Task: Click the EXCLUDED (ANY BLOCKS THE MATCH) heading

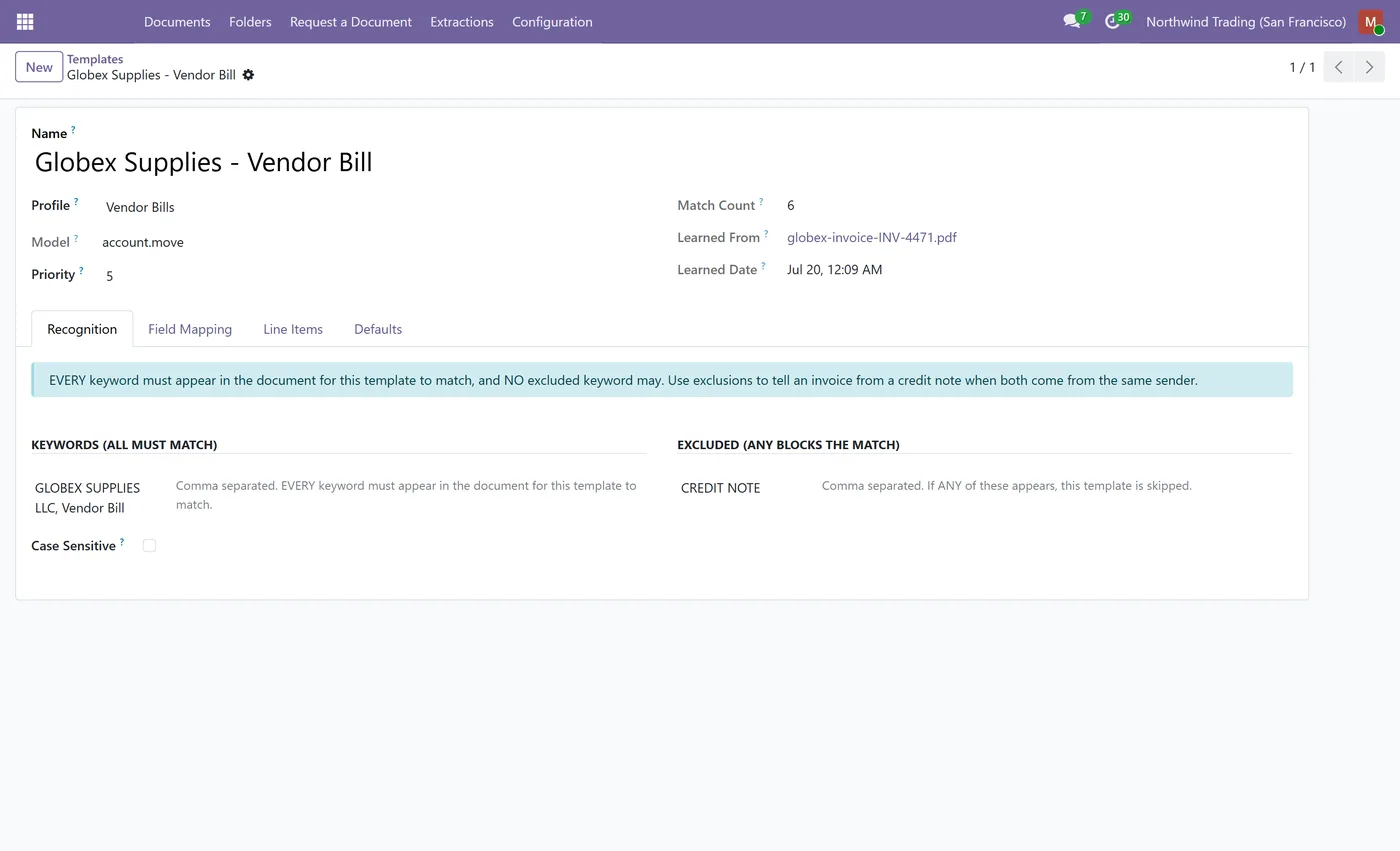Action: tap(788, 444)
